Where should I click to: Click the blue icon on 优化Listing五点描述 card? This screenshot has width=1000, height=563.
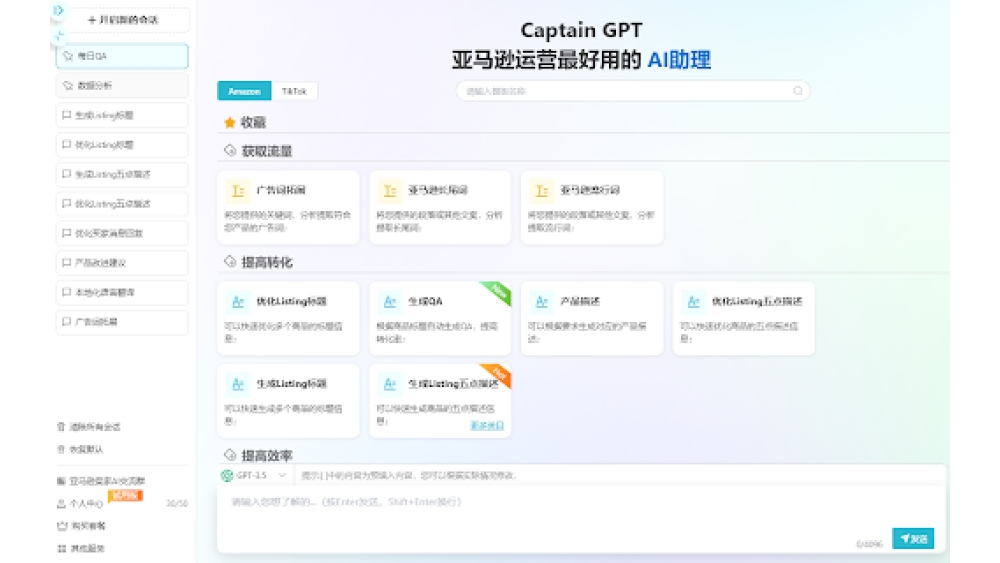[693, 302]
